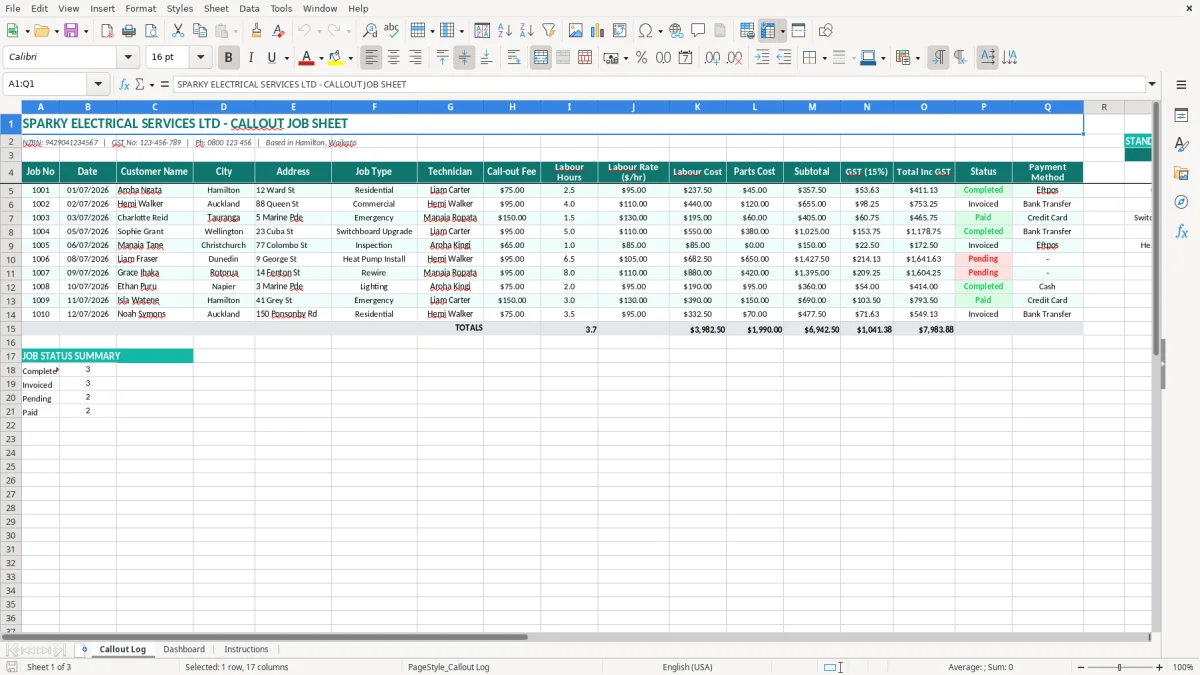Screen dimensions: 1200x675
Task: Open the Sheet menu
Action: tap(216, 8)
